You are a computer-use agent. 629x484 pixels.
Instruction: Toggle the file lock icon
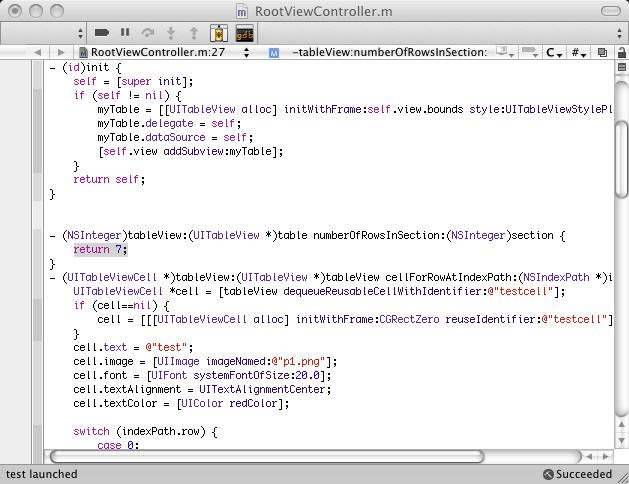click(x=621, y=53)
